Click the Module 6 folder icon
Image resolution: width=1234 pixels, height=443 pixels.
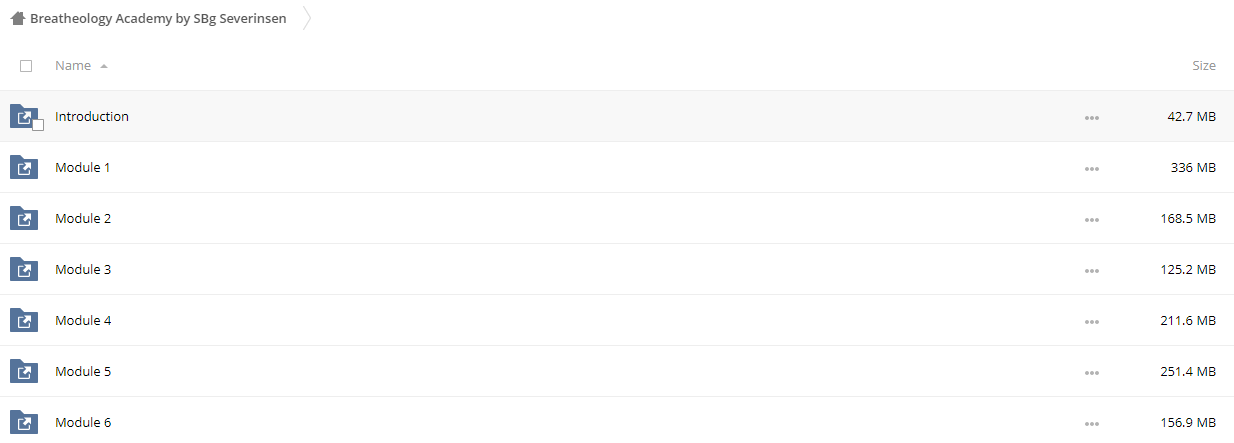coord(23,422)
